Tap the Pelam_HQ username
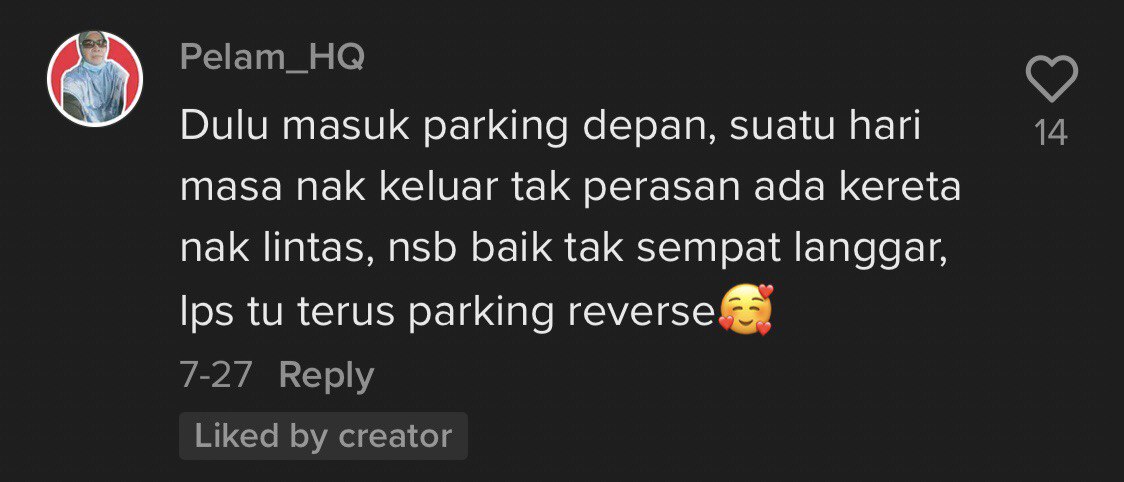Screen dimensions: 1124x482 click(272, 57)
